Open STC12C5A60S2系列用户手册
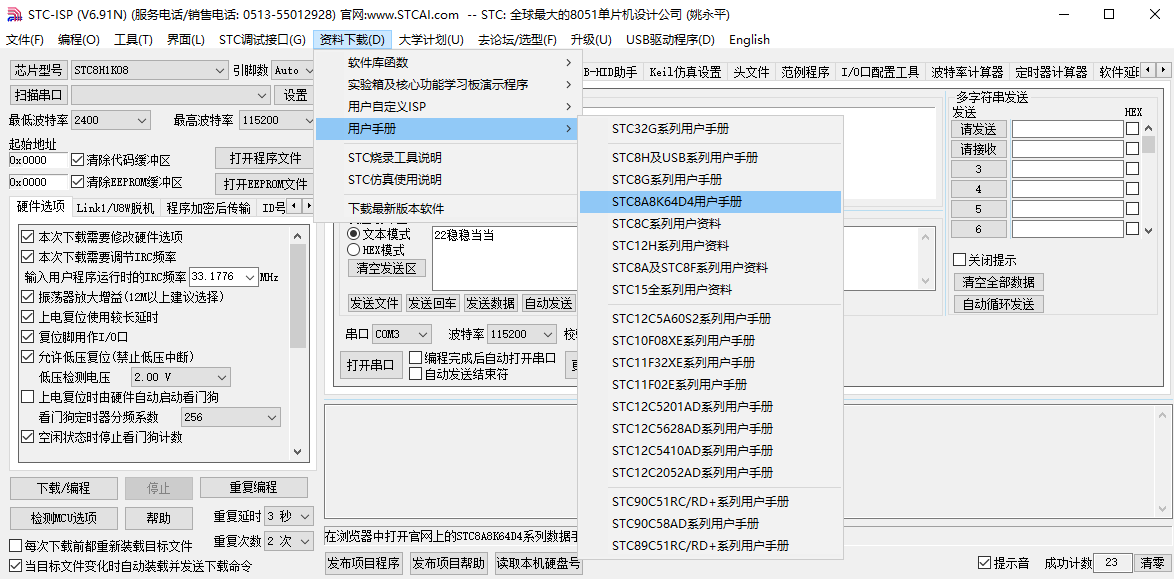 711,318
